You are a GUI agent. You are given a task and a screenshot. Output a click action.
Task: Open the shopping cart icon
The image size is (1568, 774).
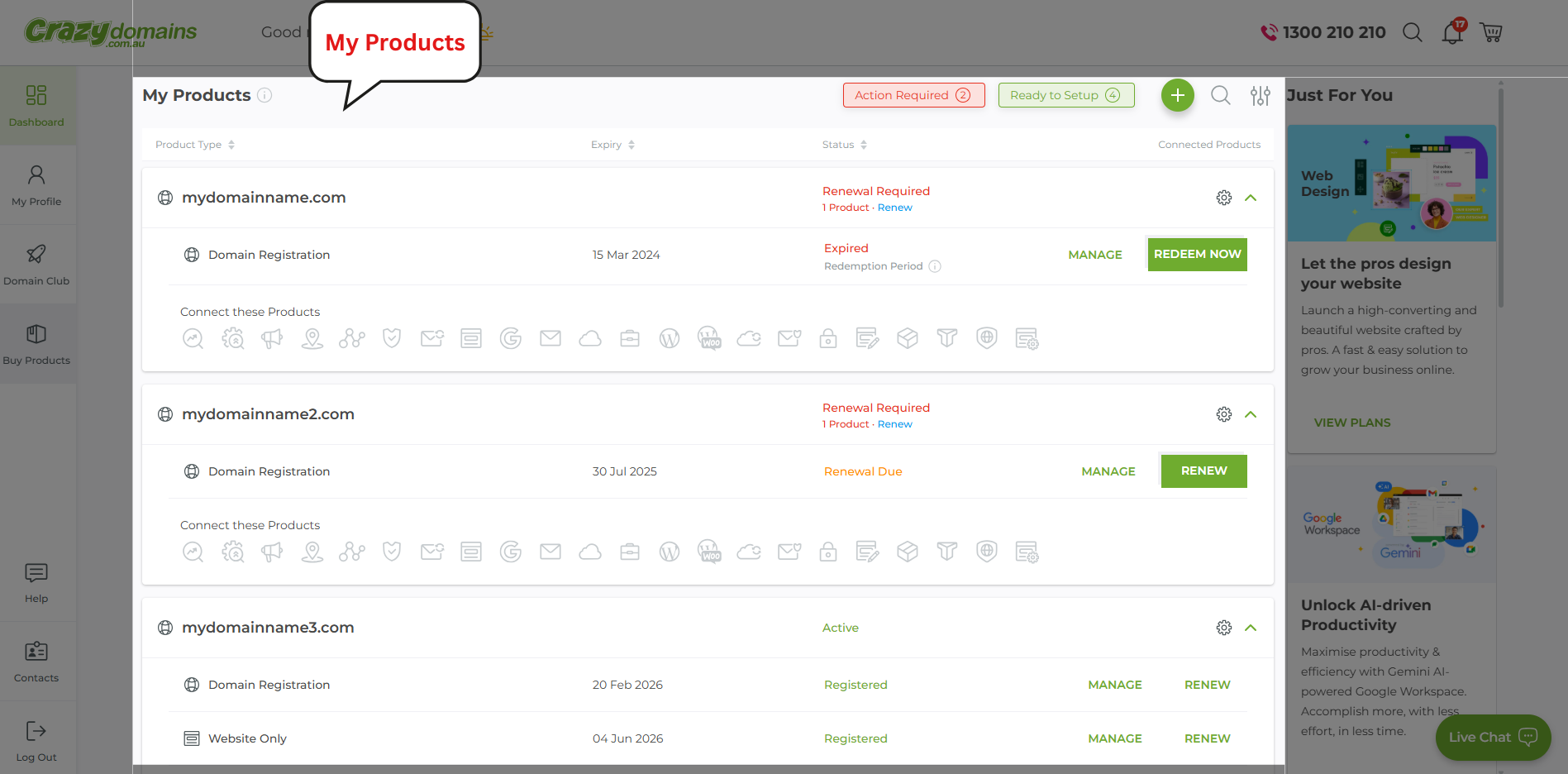pyautogui.click(x=1491, y=32)
